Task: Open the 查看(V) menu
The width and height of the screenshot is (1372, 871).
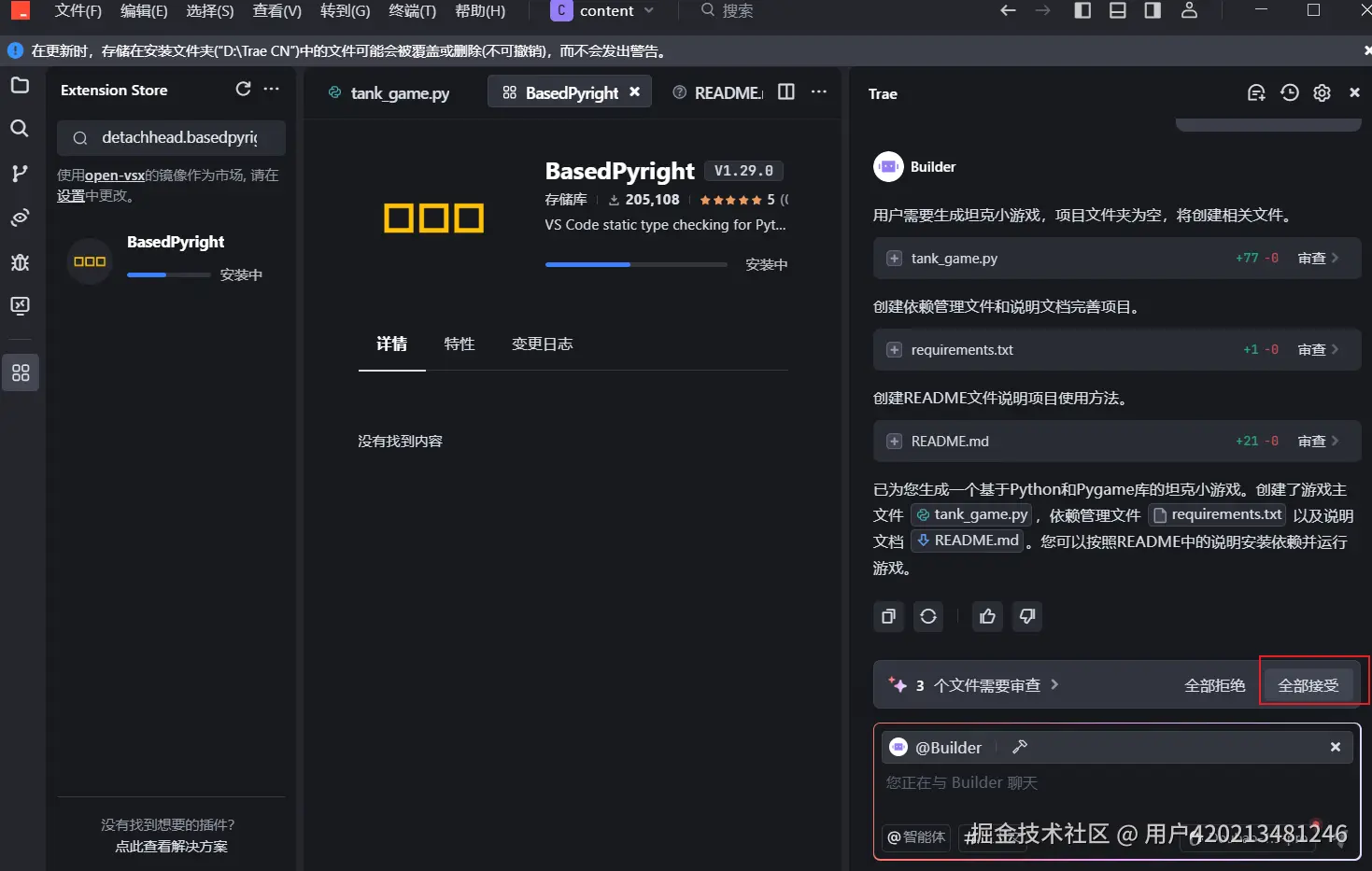Action: click(x=276, y=10)
